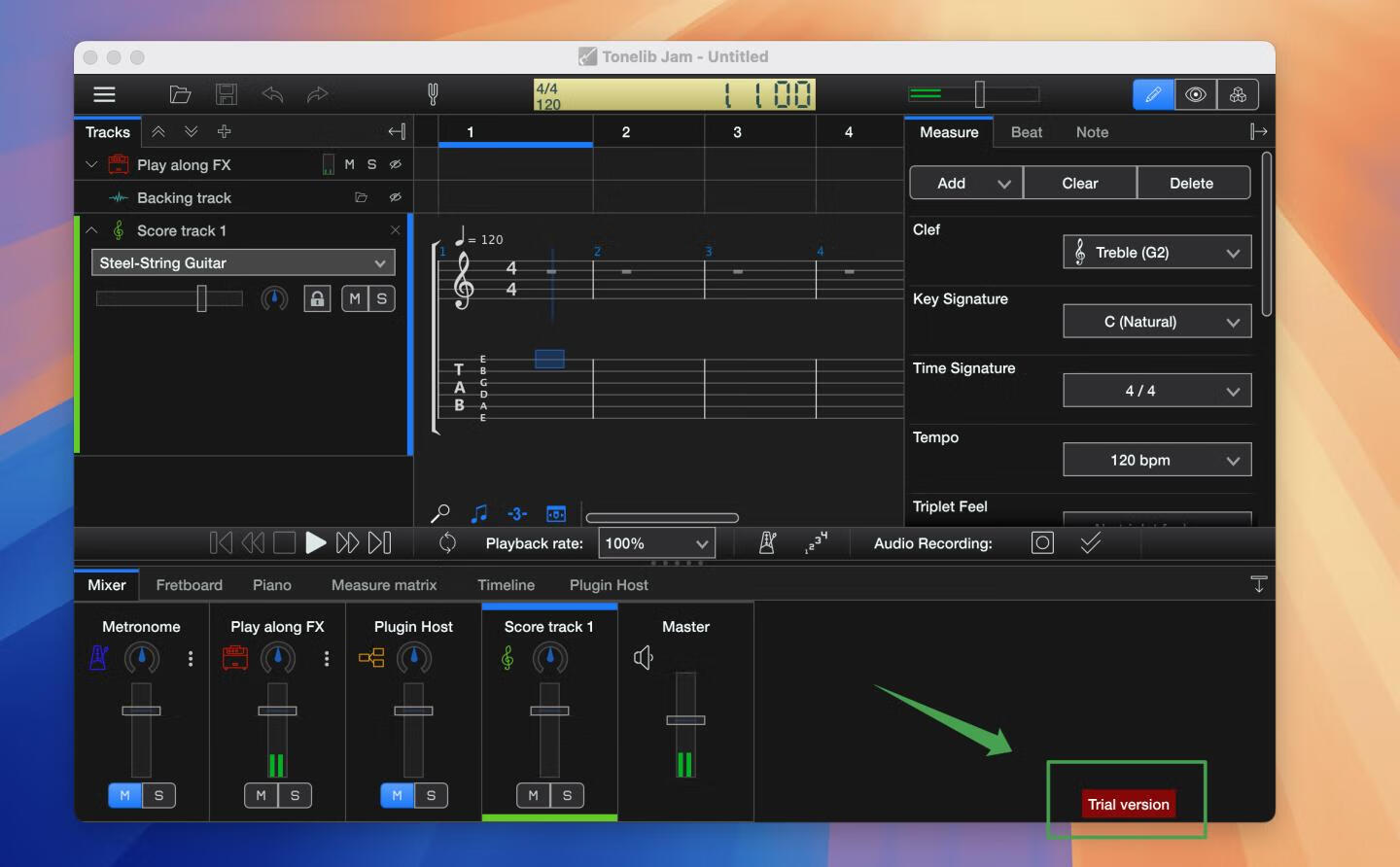Image resolution: width=1400 pixels, height=867 pixels.
Task: Open Time Signature 4 / 4 dropdown
Action: point(1157,391)
